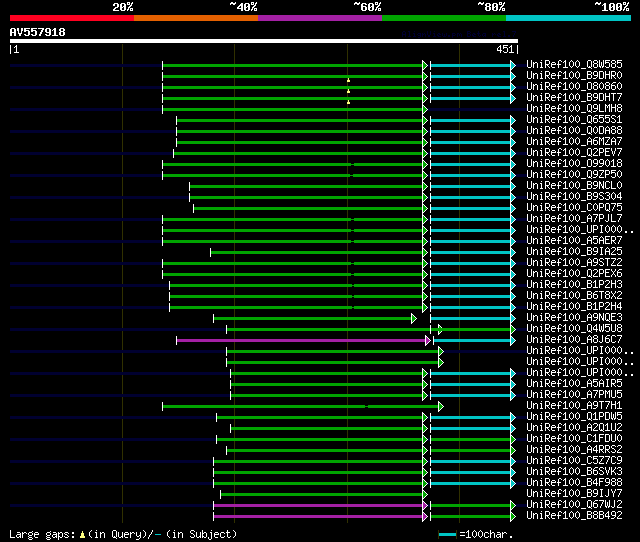Image resolution: width=640 pixels, height=542 pixels.
Task: Click the purple alignment bar in A8J6C7 row
Action: pos(303,340)
